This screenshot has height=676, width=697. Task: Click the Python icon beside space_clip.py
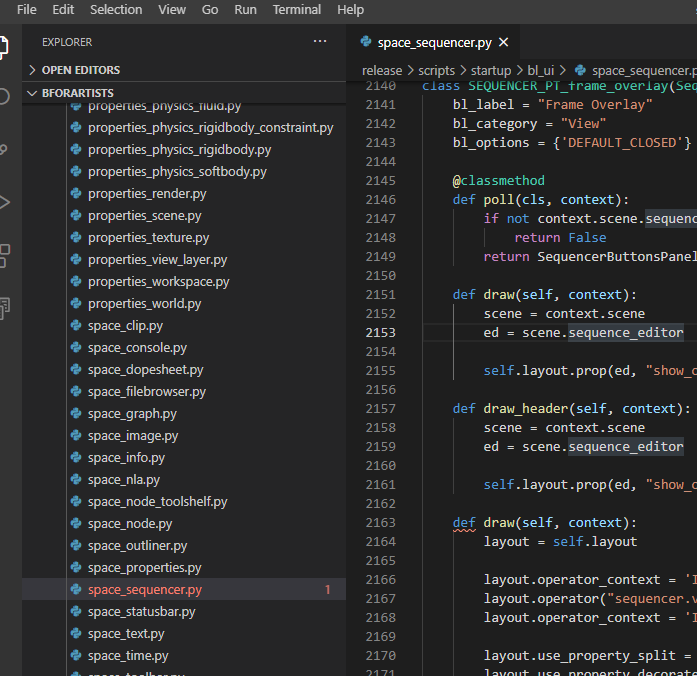coord(76,325)
